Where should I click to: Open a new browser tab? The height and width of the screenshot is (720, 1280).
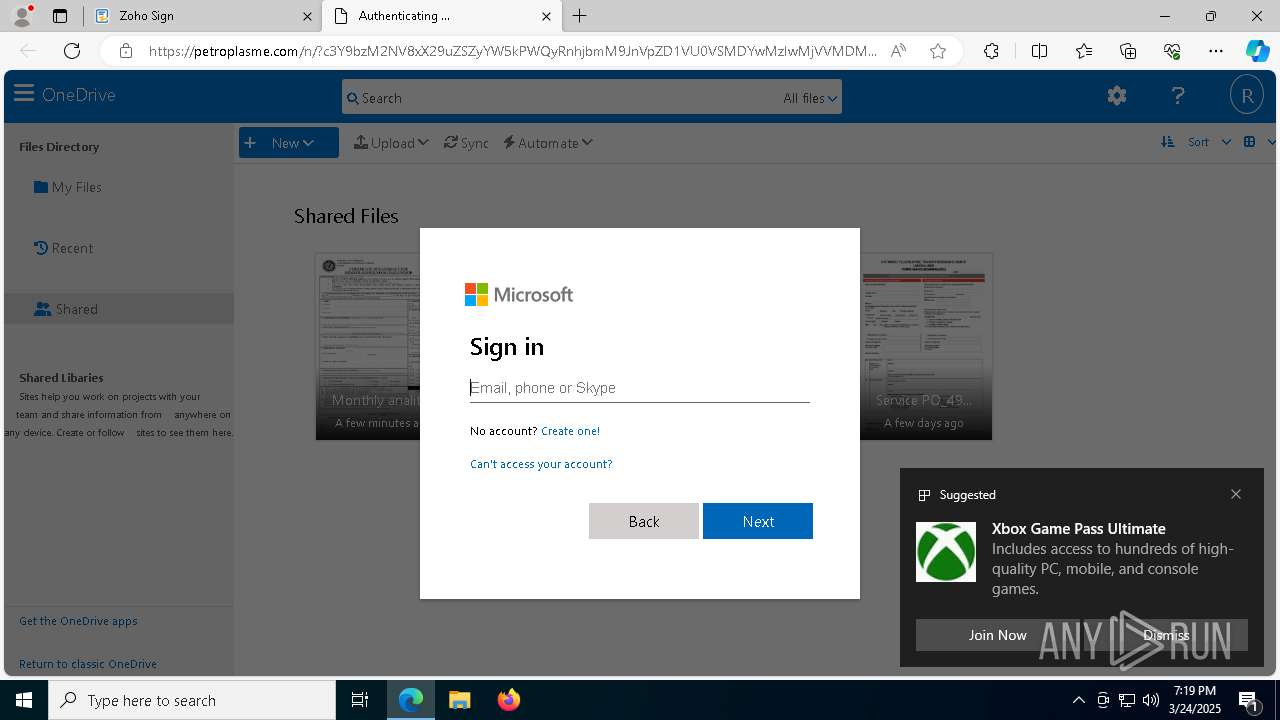(580, 16)
